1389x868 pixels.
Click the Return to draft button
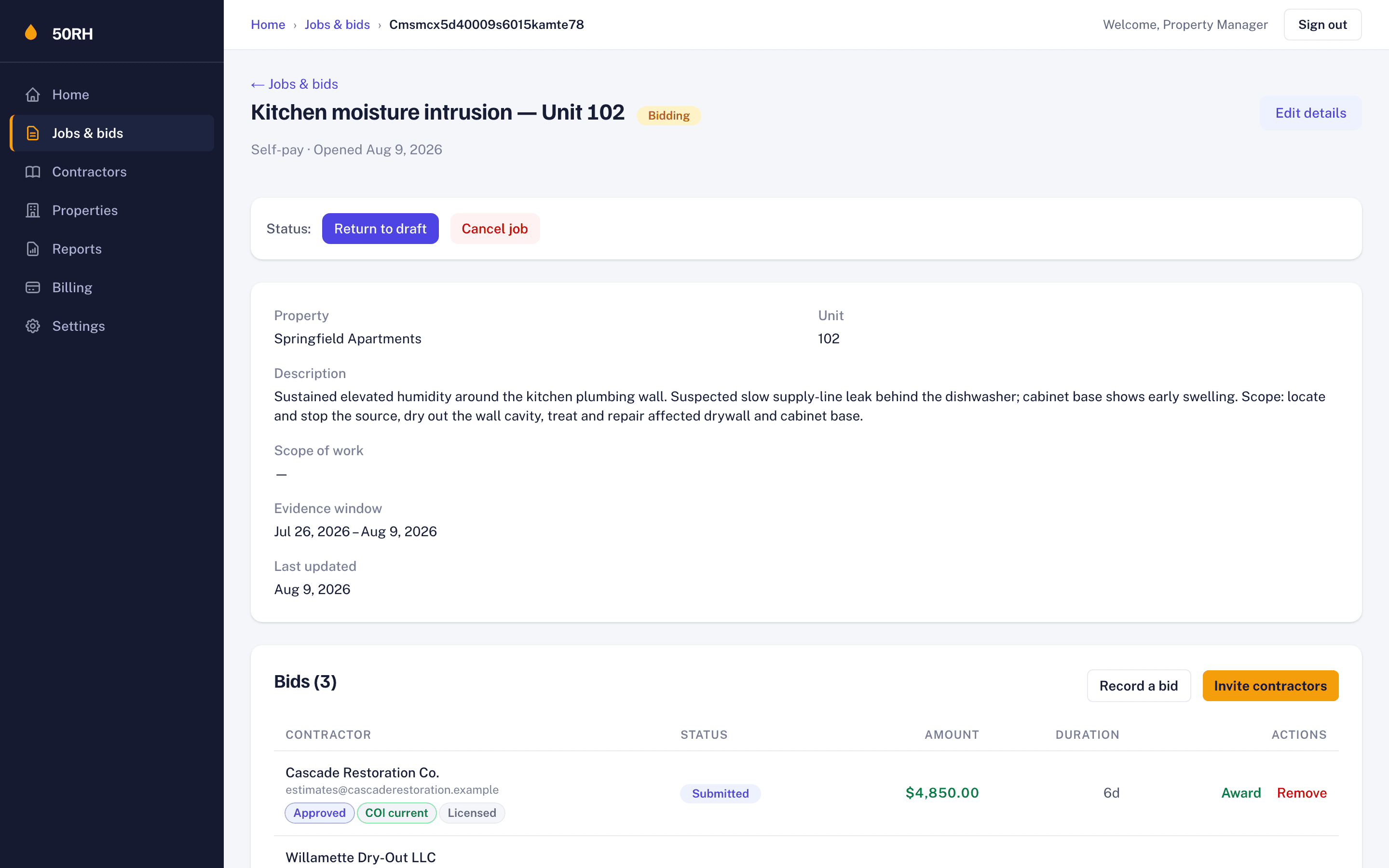pyautogui.click(x=380, y=229)
